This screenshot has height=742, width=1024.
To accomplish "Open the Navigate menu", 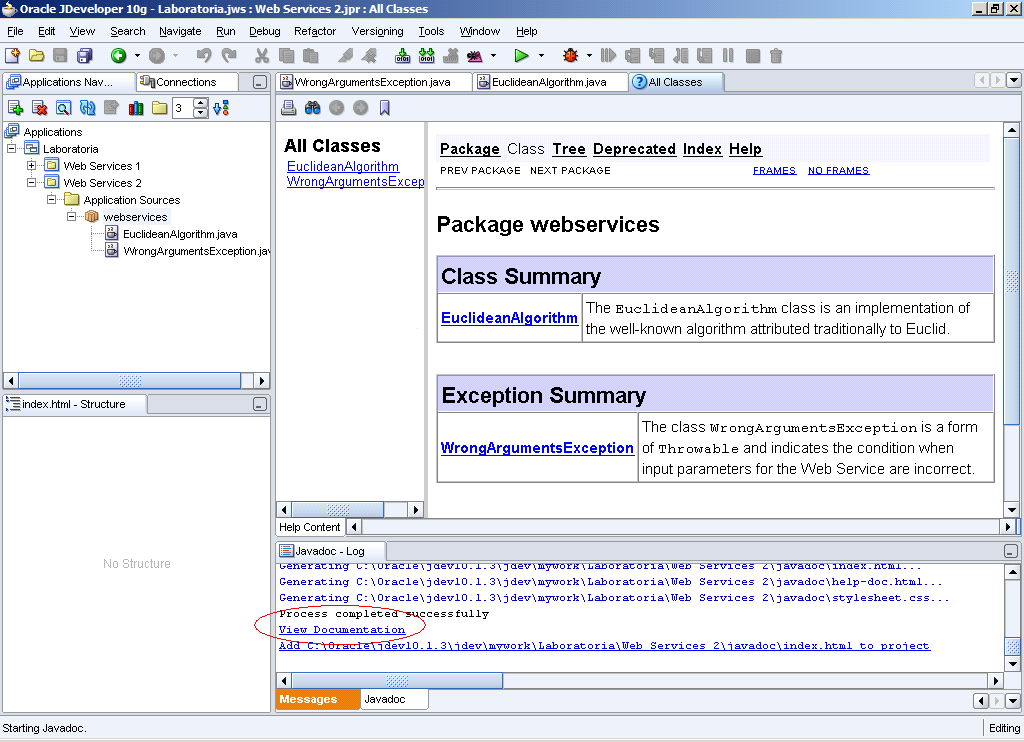I will 180,31.
